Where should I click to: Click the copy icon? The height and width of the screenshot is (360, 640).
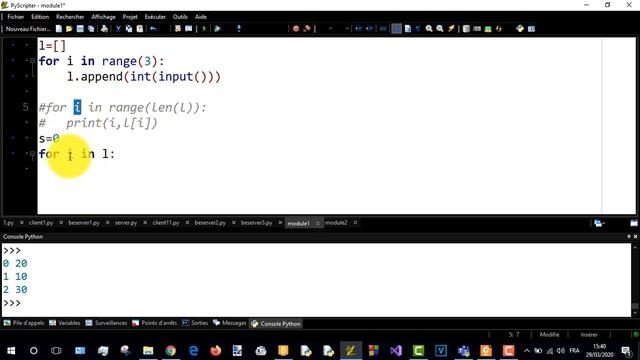coord(129,29)
